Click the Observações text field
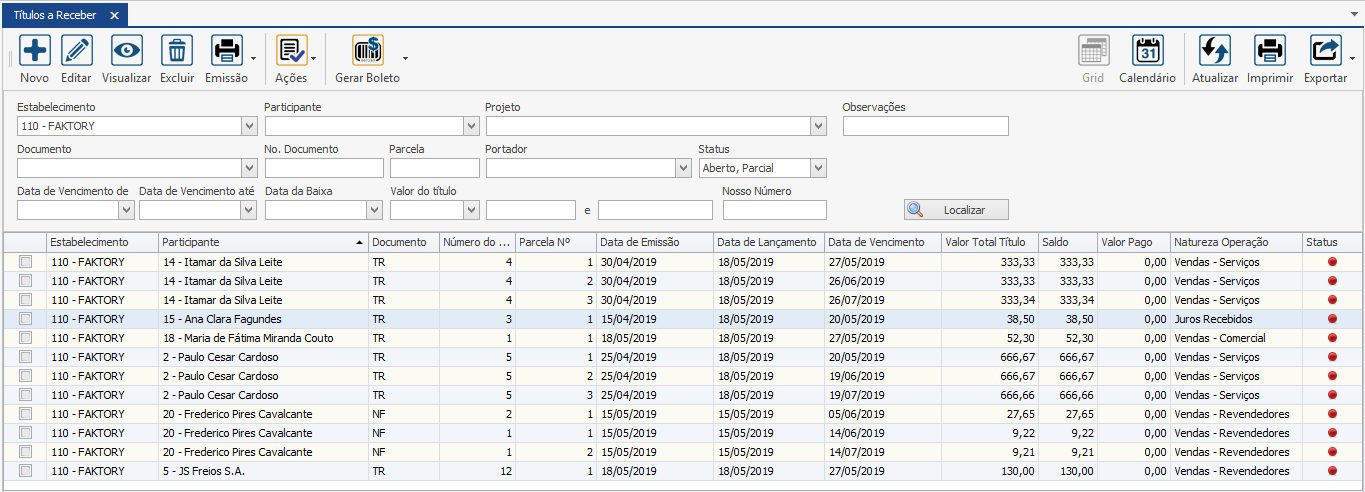Screen dimensions: 1365x492 coord(925,126)
